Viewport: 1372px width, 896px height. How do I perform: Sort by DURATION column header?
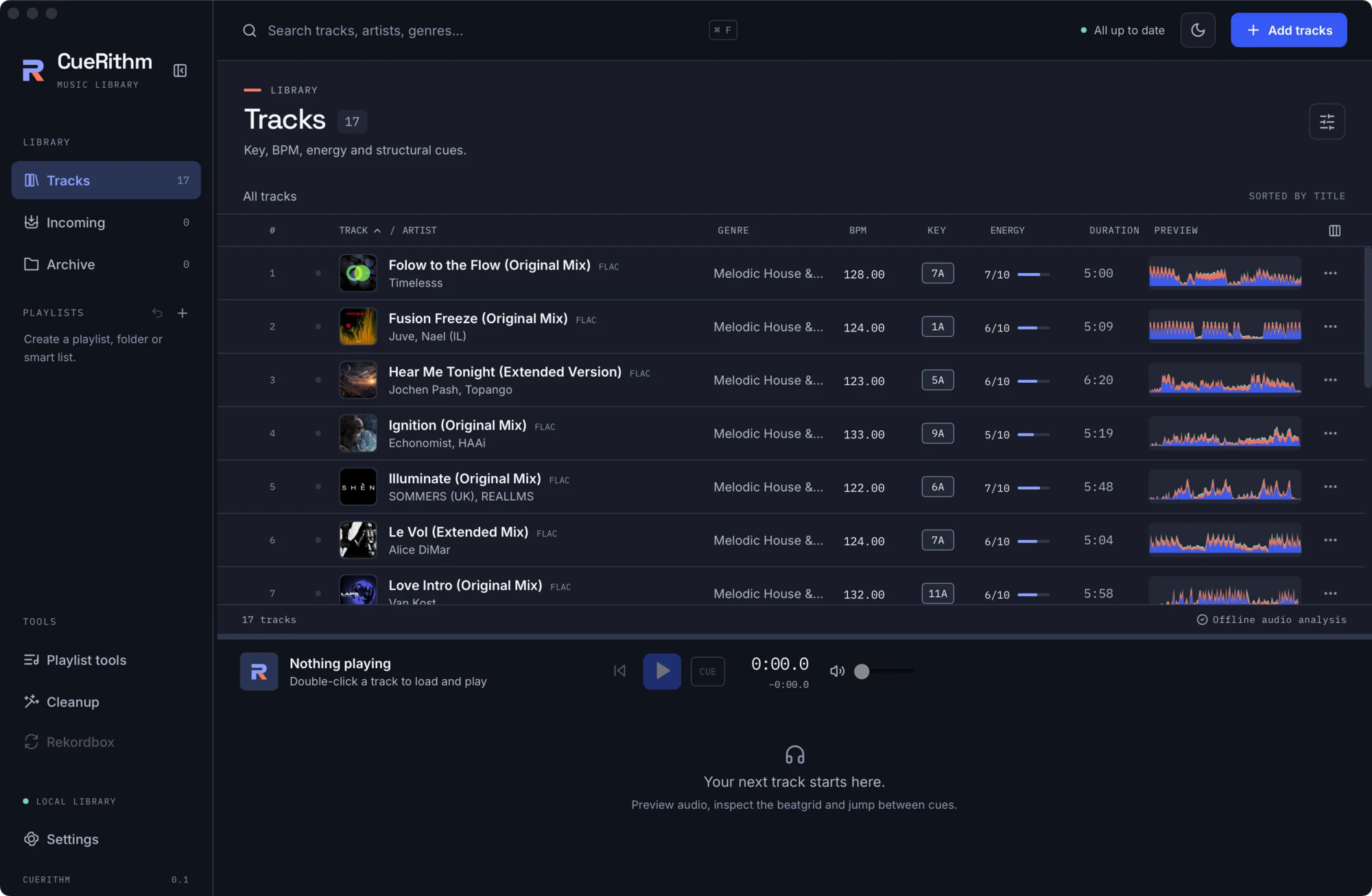[x=1114, y=231]
